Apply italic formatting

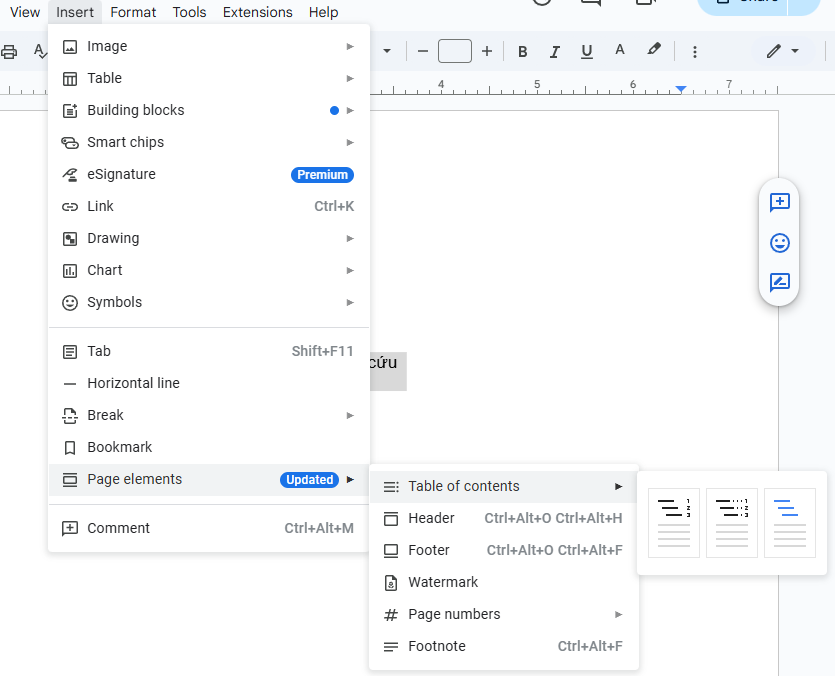(x=554, y=50)
